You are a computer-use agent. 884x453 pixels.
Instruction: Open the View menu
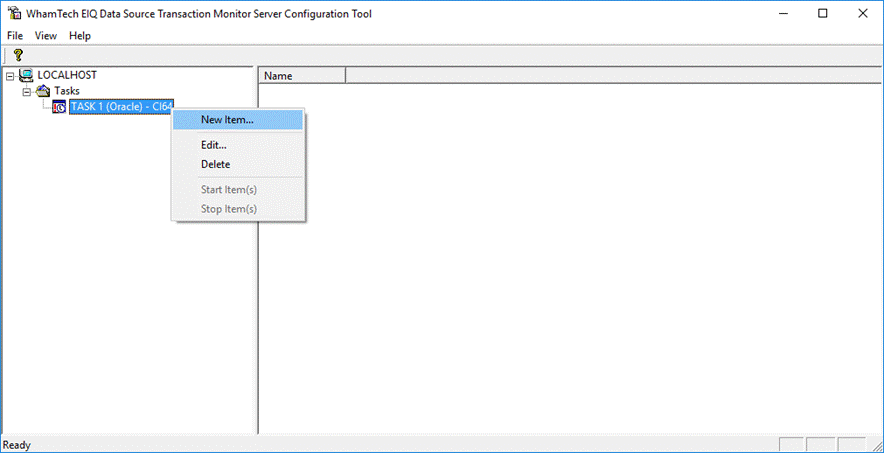(46, 35)
